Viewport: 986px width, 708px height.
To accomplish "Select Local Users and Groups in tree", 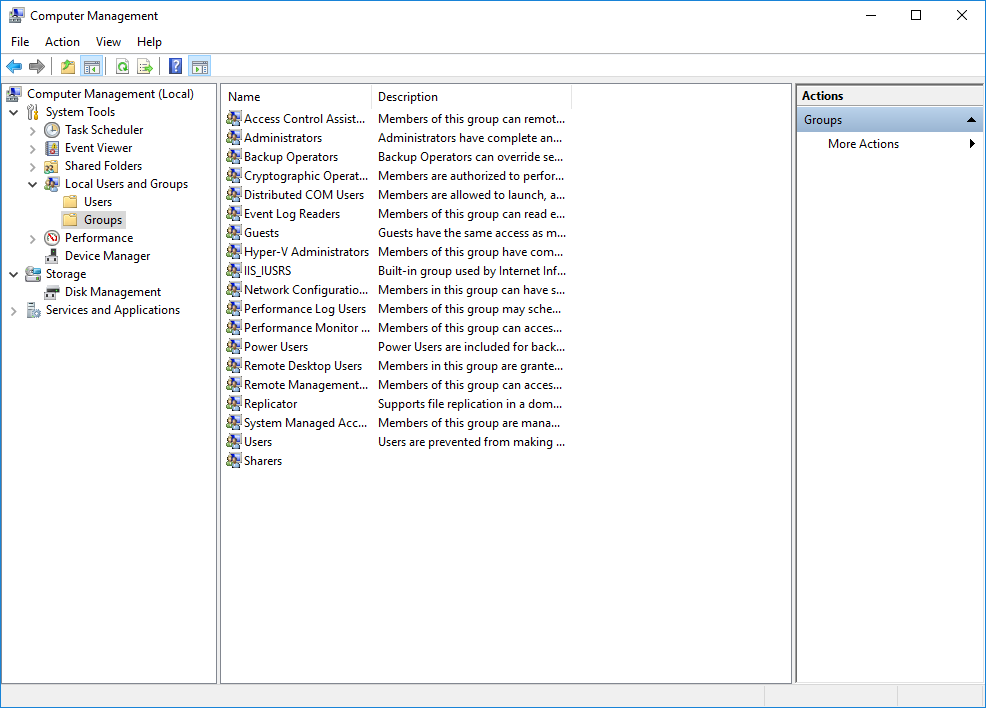I will 126,184.
